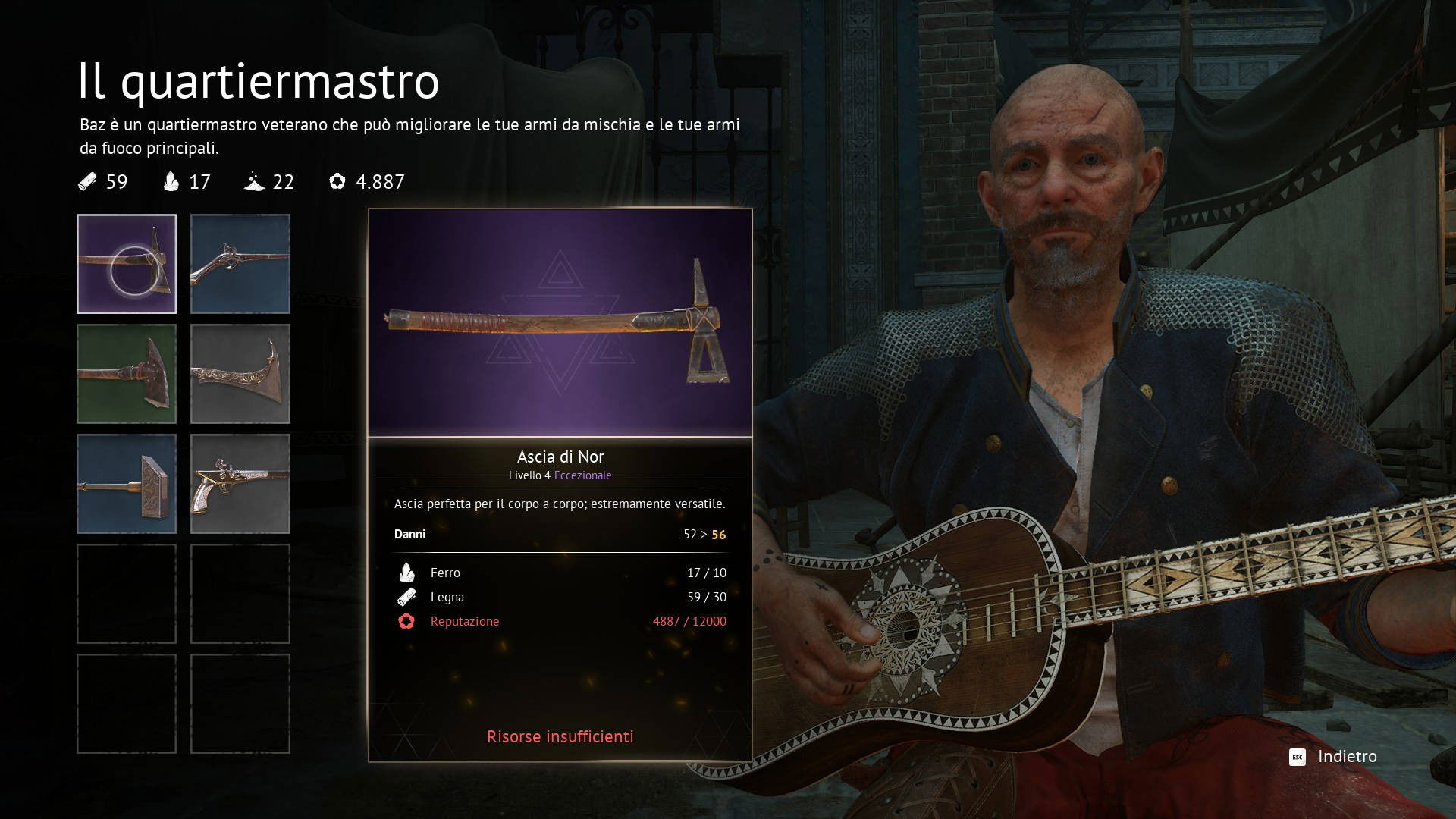Click the iron resource icon showing 17

(x=171, y=181)
